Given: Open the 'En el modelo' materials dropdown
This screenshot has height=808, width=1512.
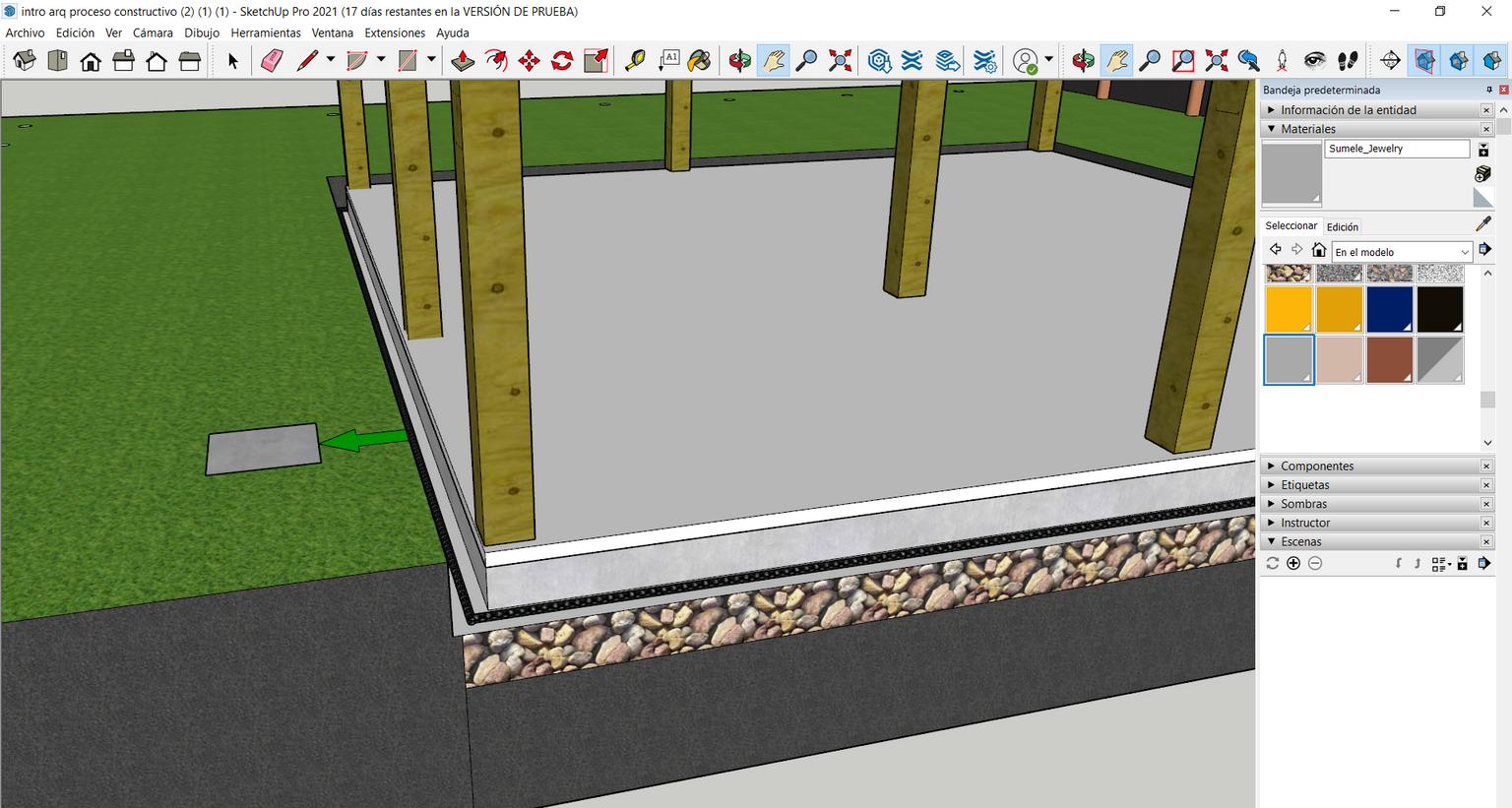Looking at the screenshot, I should tap(1402, 252).
